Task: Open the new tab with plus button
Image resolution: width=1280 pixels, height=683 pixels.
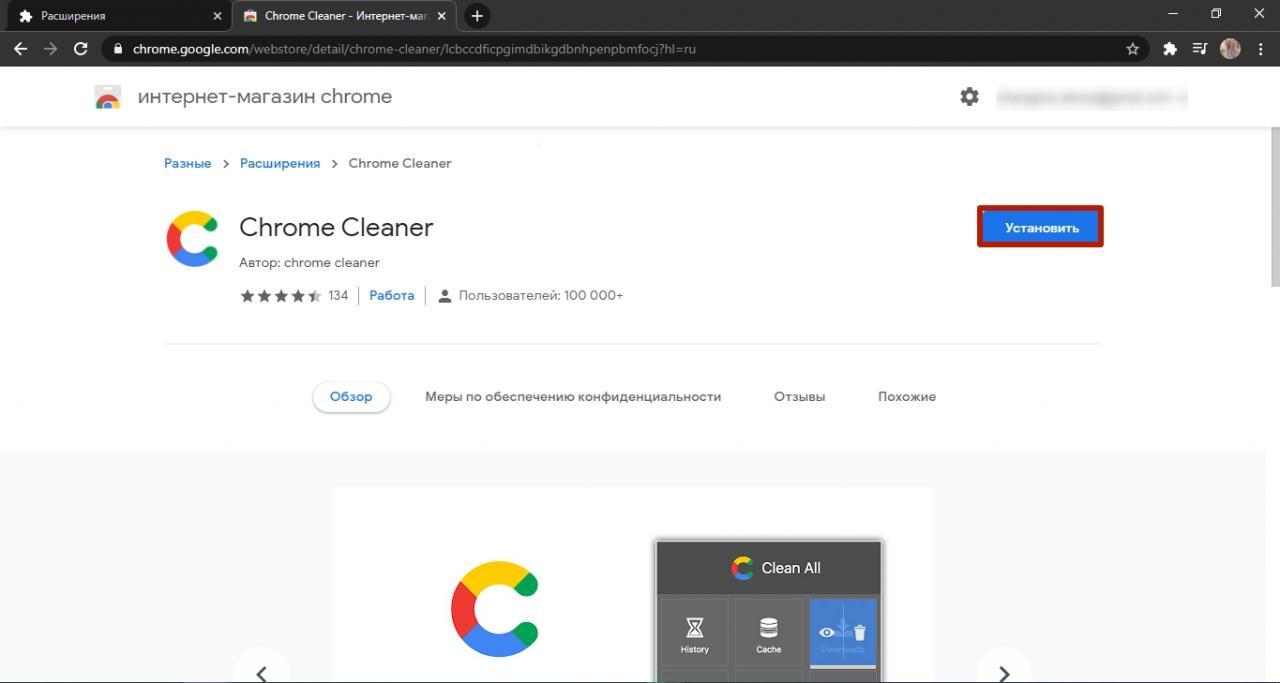Action: [x=477, y=16]
